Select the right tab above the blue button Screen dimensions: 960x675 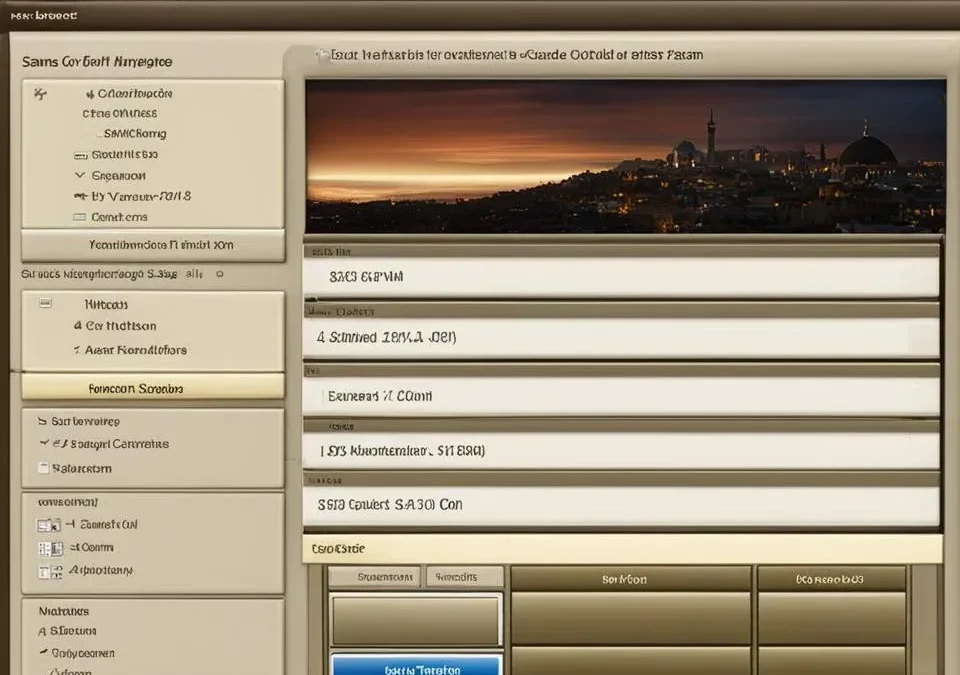click(x=464, y=577)
